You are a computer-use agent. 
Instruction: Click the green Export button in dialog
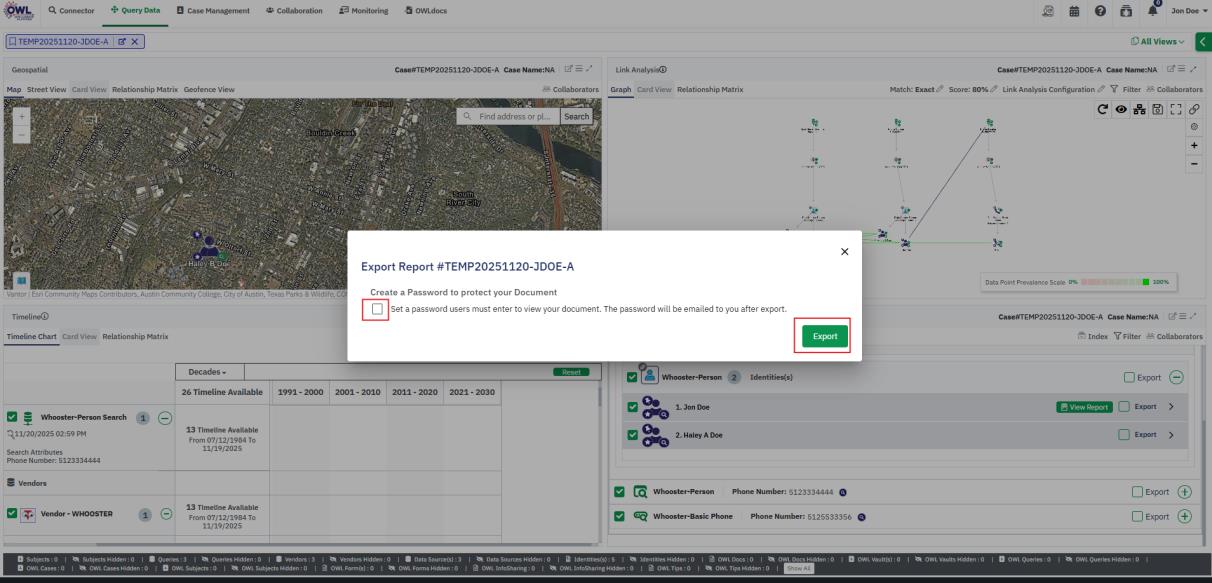coord(824,337)
